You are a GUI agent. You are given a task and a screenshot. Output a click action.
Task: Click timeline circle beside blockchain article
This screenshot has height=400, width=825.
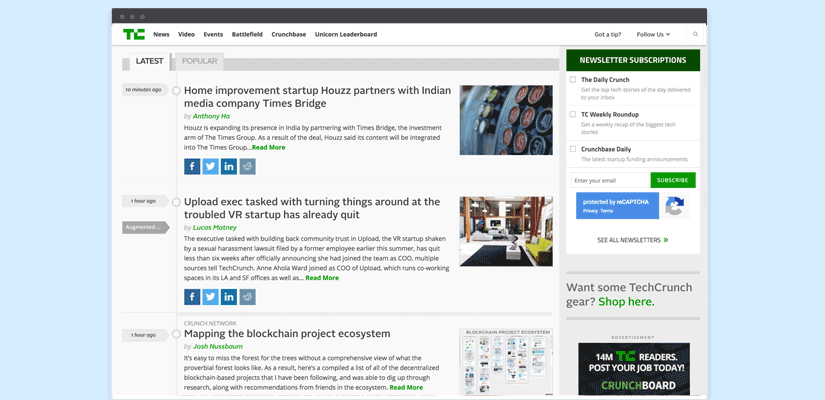176,334
